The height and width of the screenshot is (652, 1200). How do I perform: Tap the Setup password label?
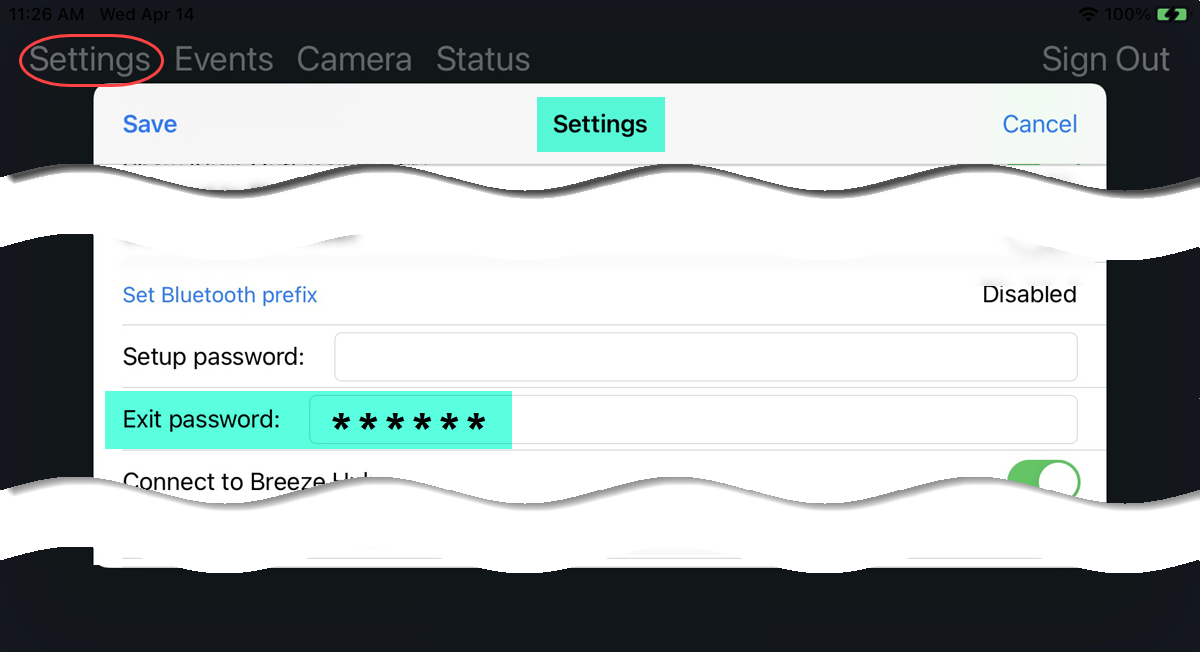click(x=213, y=356)
